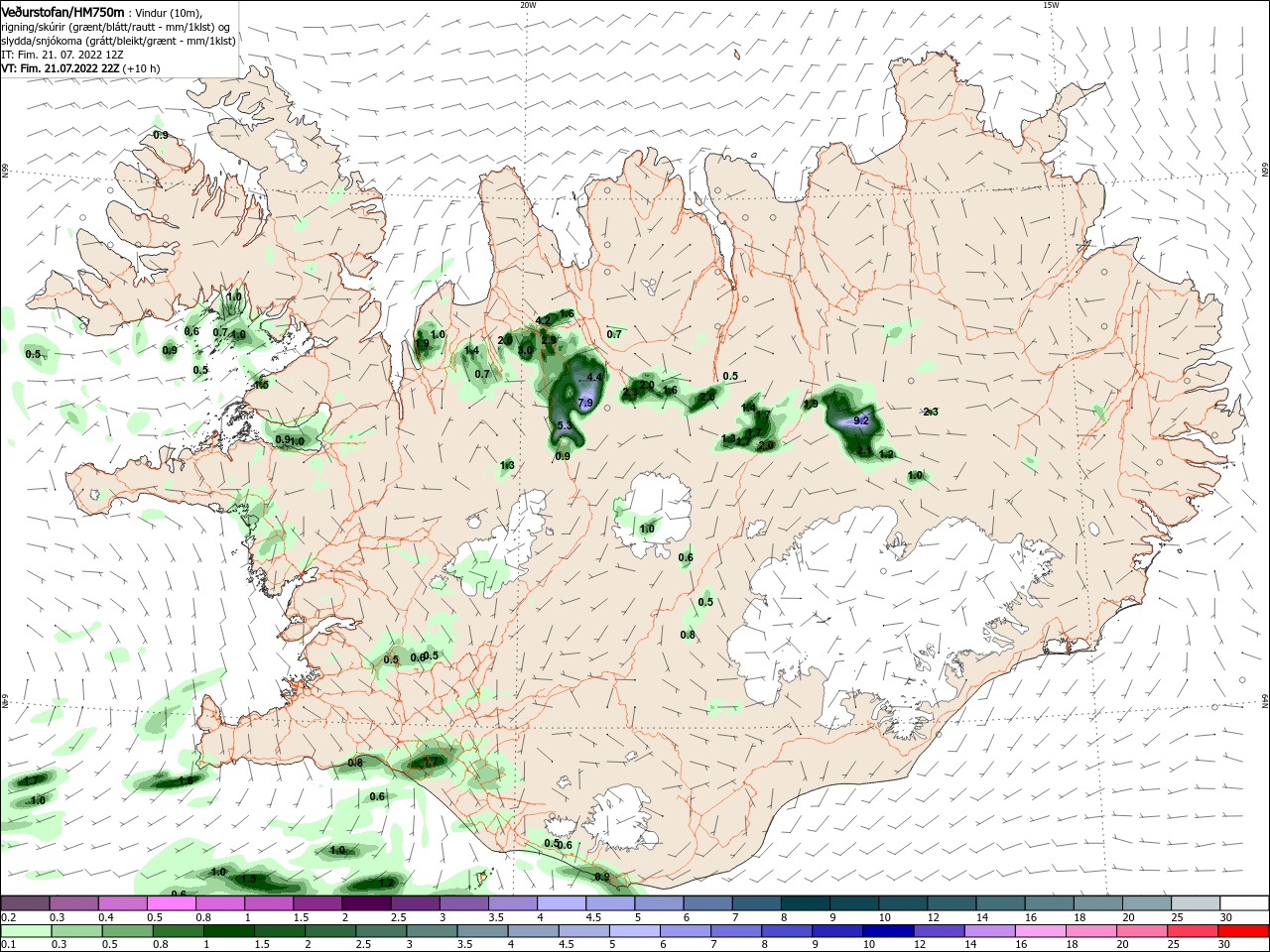Pick the upper legend swatch between 25 and 30
1270x952 pixels.
point(1197,903)
